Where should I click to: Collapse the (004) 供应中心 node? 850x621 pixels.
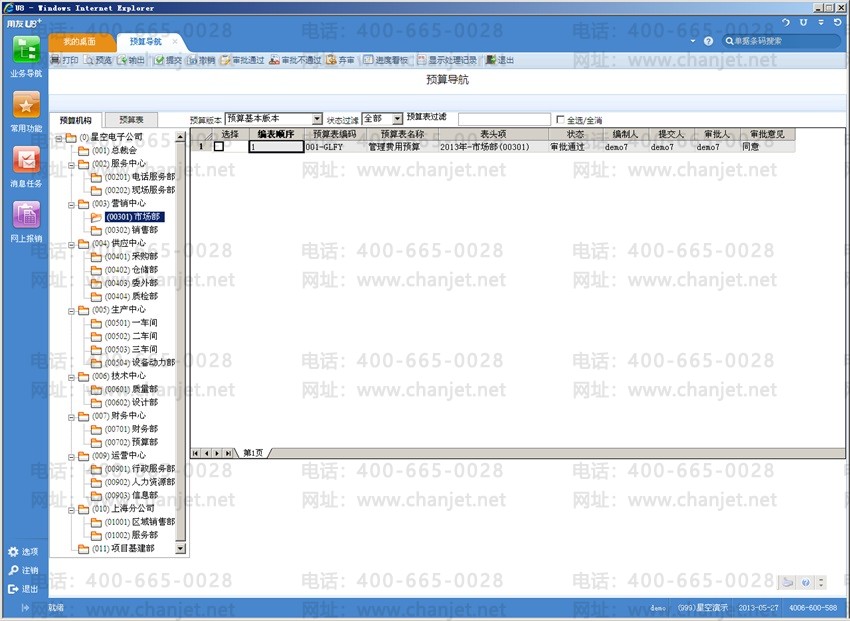(x=72, y=244)
